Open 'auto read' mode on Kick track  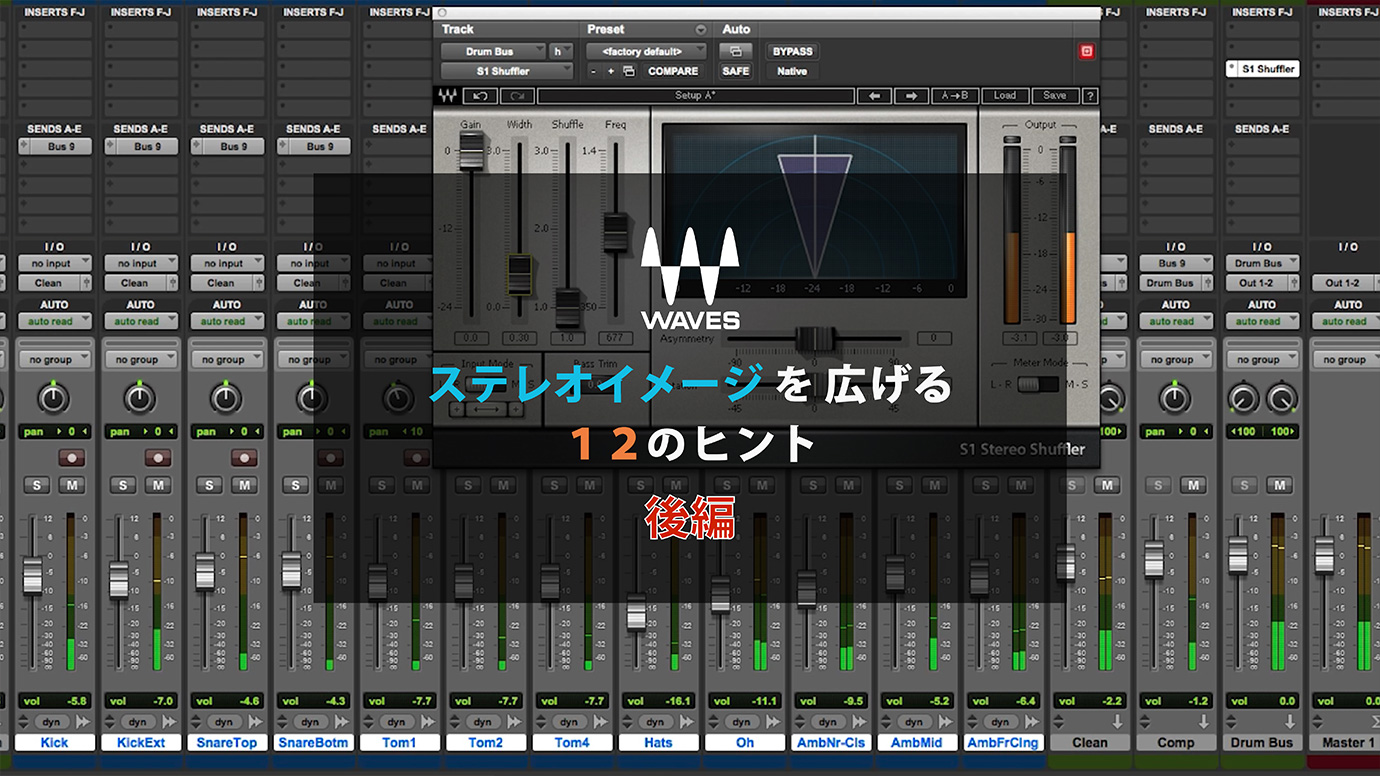(x=54, y=322)
